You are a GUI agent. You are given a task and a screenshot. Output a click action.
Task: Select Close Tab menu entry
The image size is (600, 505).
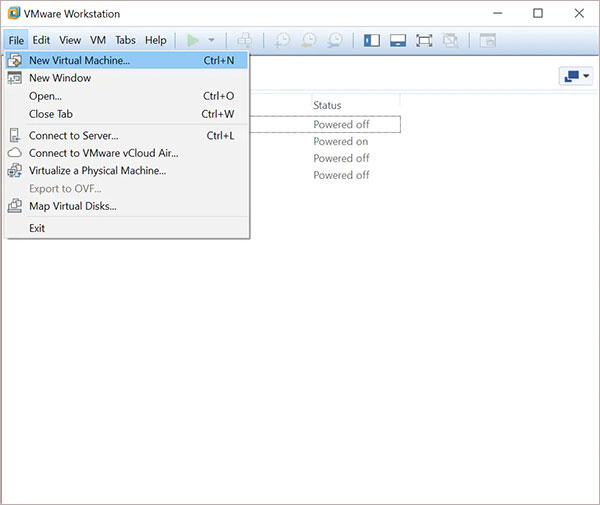127,114
